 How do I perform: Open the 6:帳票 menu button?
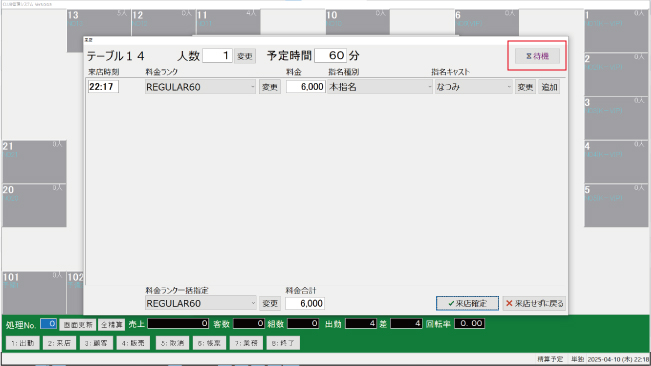point(209,343)
